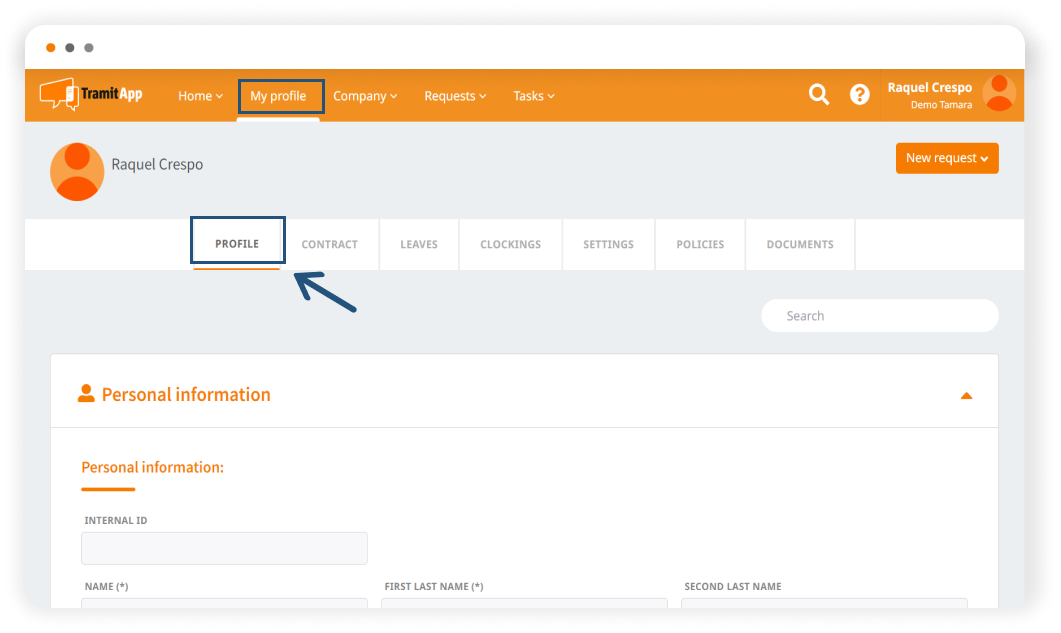View the Documents tab

[x=799, y=244]
